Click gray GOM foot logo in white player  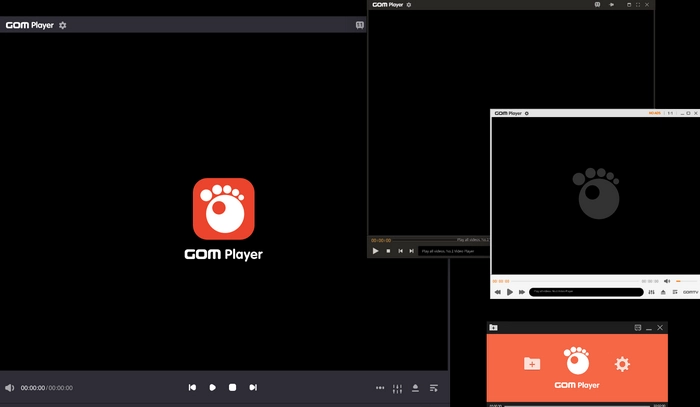pyautogui.click(x=596, y=193)
